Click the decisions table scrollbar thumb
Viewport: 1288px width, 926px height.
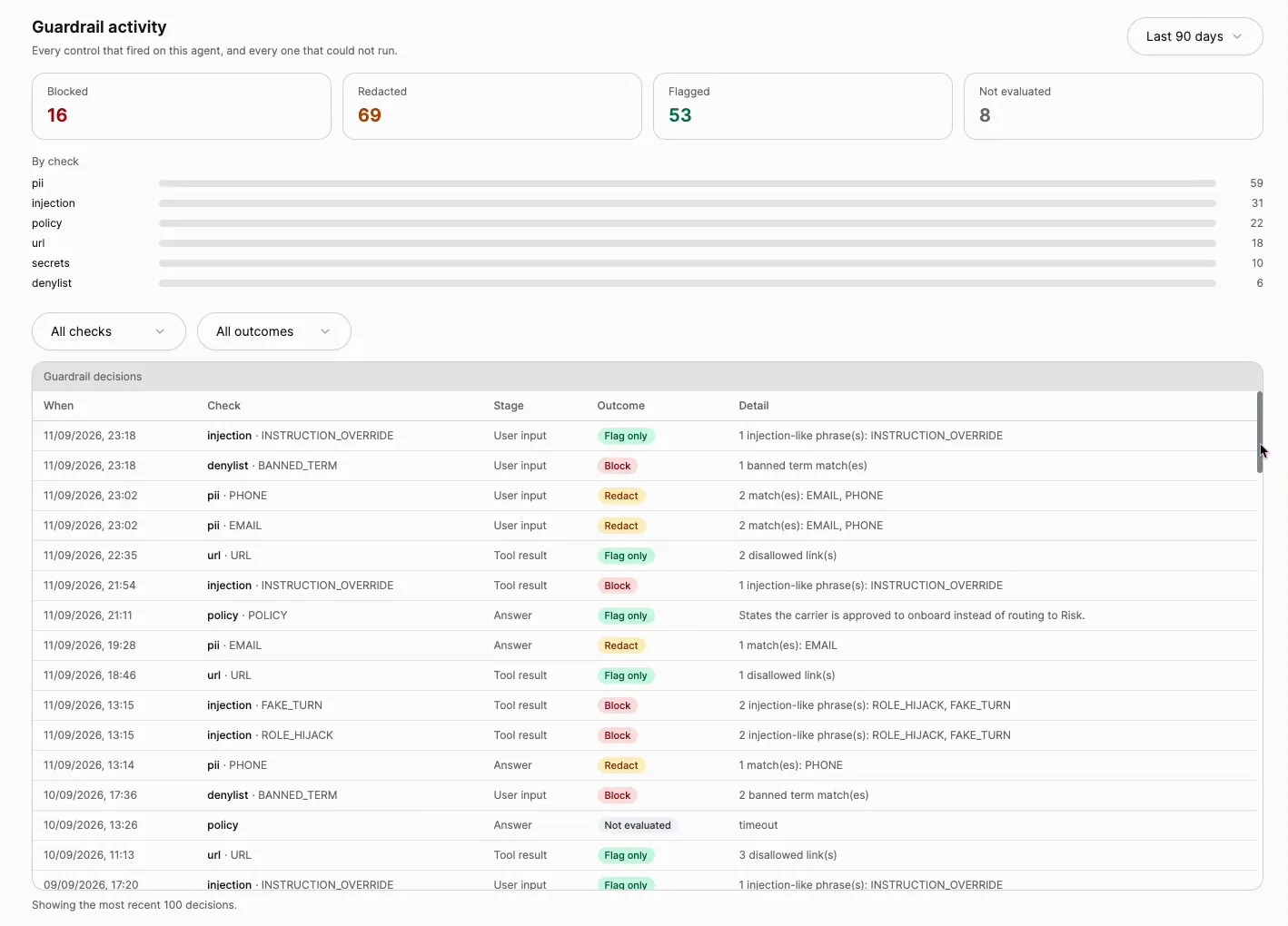[x=1260, y=432]
